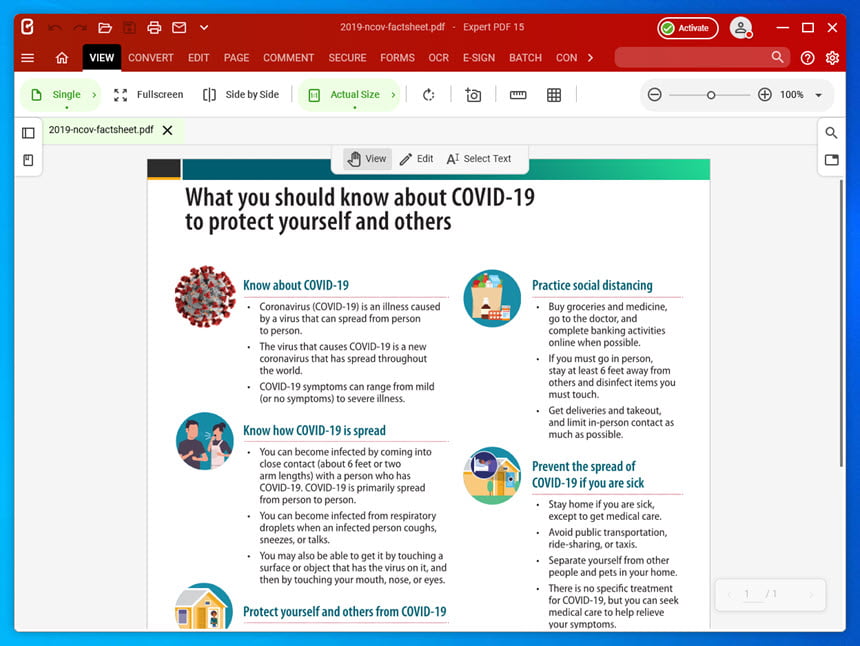Click the search magnifier in ribbon
The image size is (860, 646).
pyautogui.click(x=778, y=57)
